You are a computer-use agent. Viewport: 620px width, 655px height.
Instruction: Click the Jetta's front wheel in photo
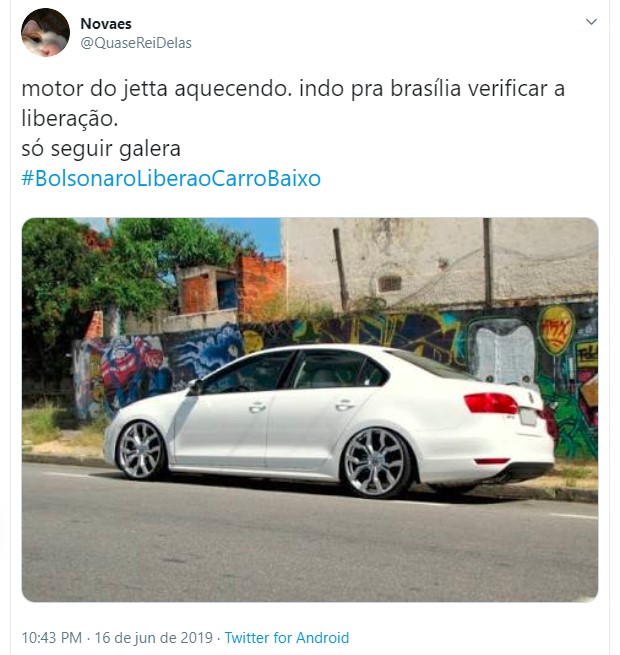pyautogui.click(x=141, y=450)
